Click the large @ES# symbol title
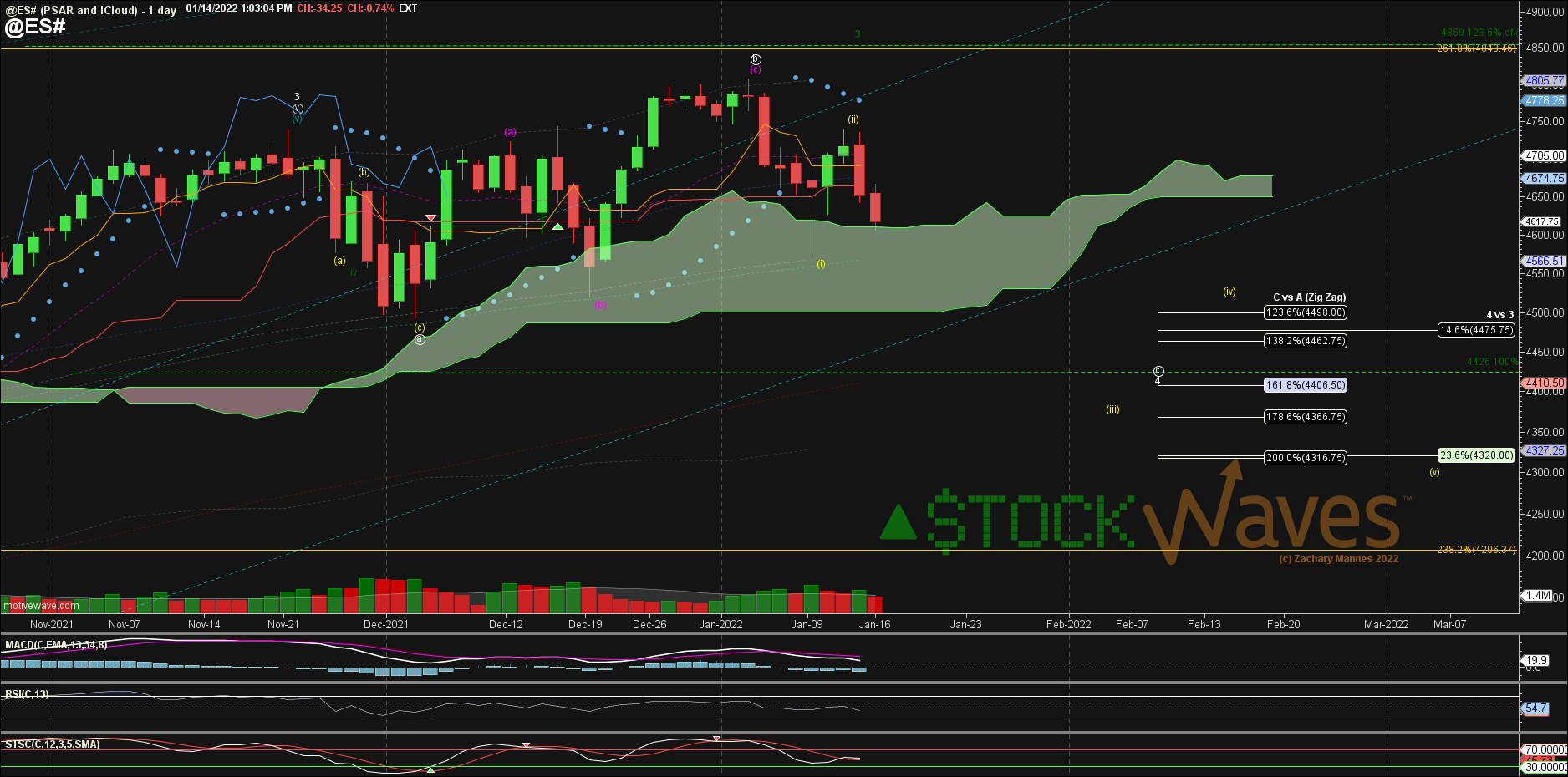This screenshot has height=777, width=1568. (x=35, y=27)
